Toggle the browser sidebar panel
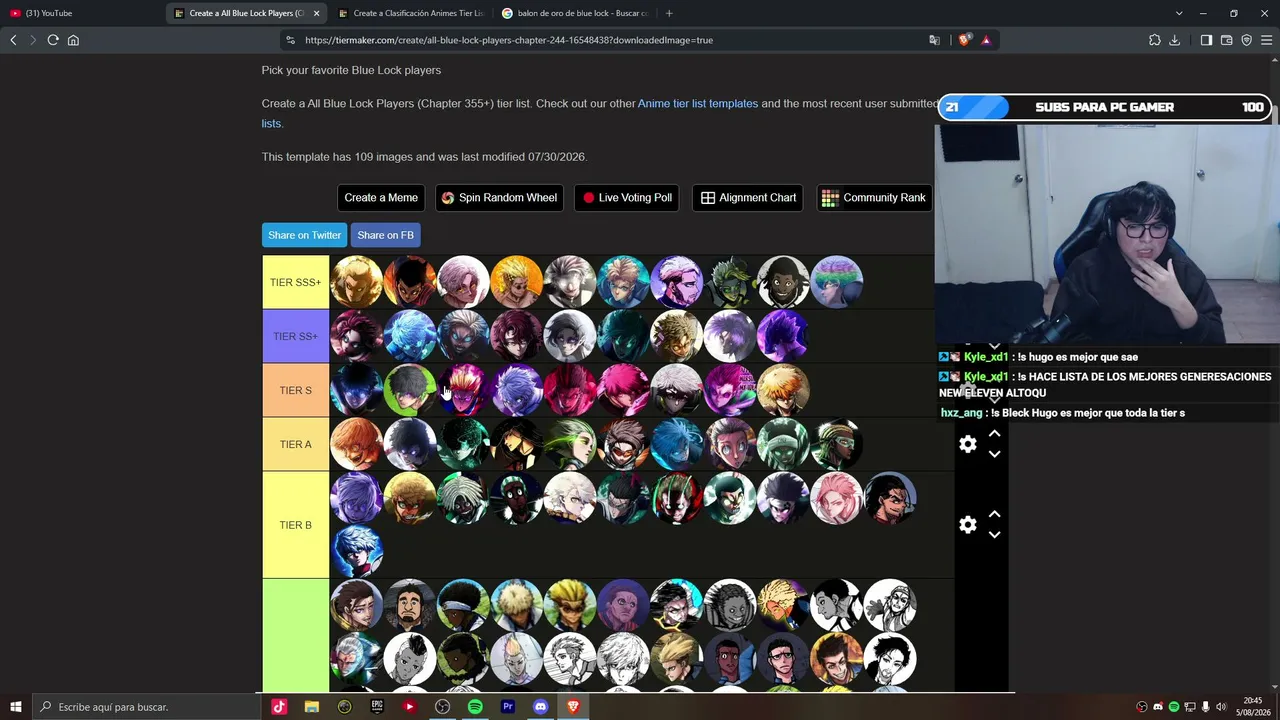Screen dimensions: 1280x720 pyautogui.click(x=1206, y=40)
